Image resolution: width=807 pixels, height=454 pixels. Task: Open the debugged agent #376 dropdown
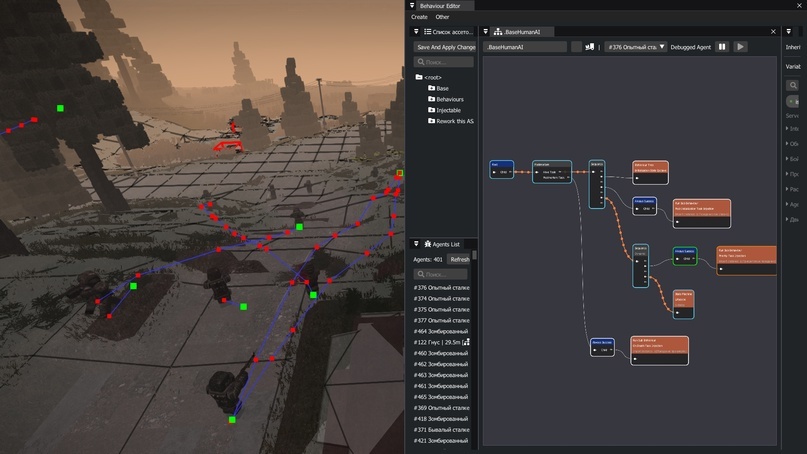point(636,47)
